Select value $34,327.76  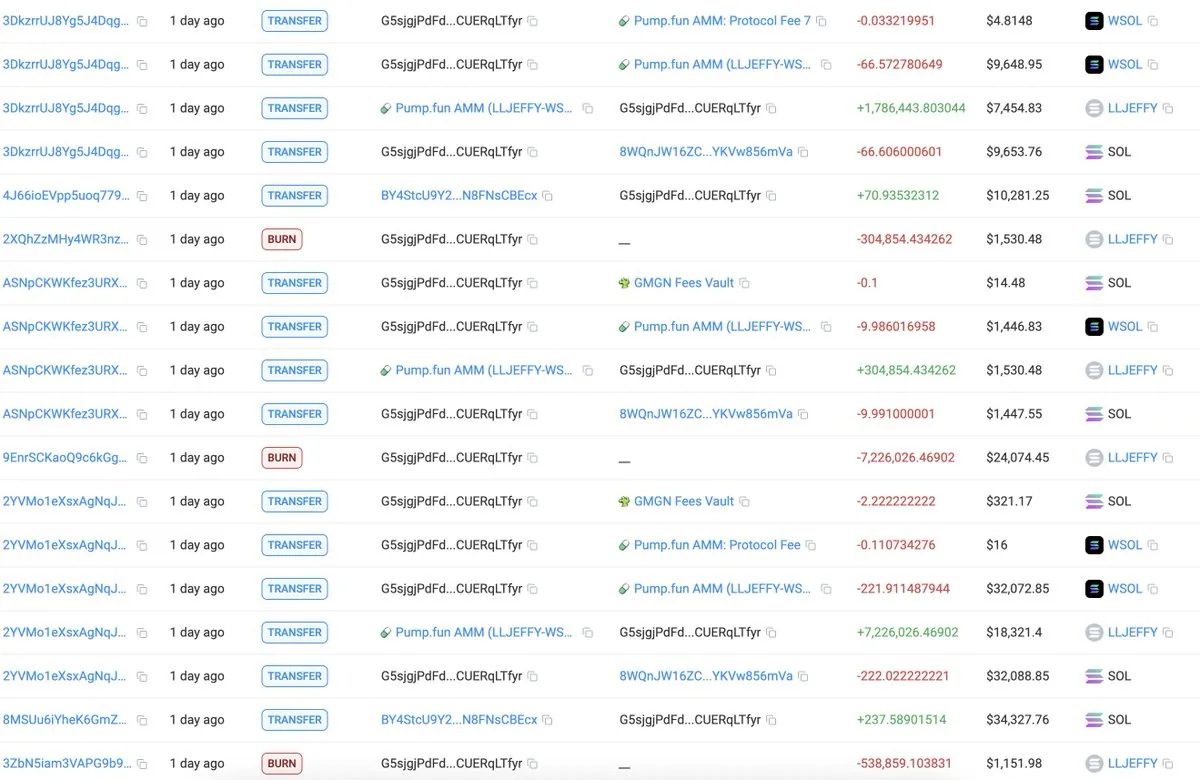[x=1017, y=720]
